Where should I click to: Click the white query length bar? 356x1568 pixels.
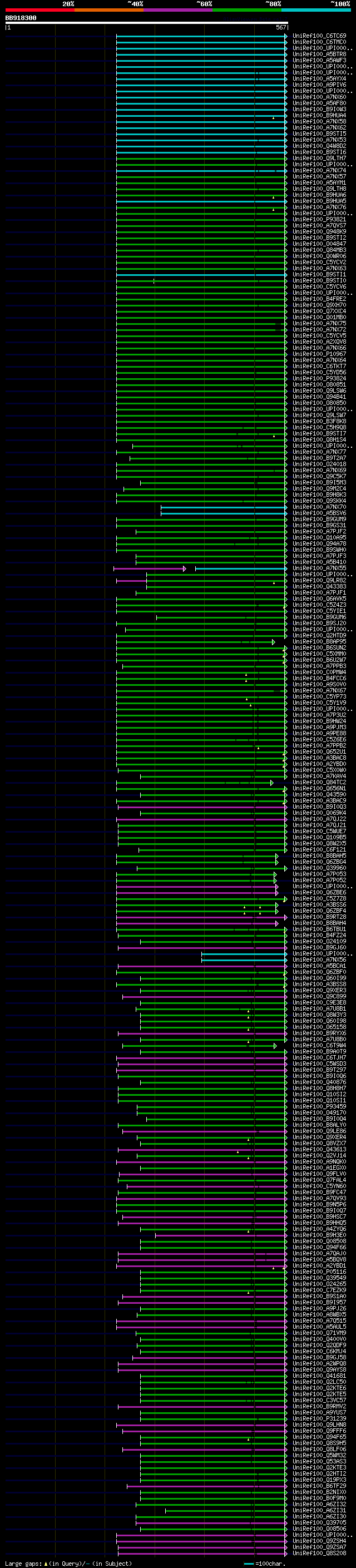[147, 22]
